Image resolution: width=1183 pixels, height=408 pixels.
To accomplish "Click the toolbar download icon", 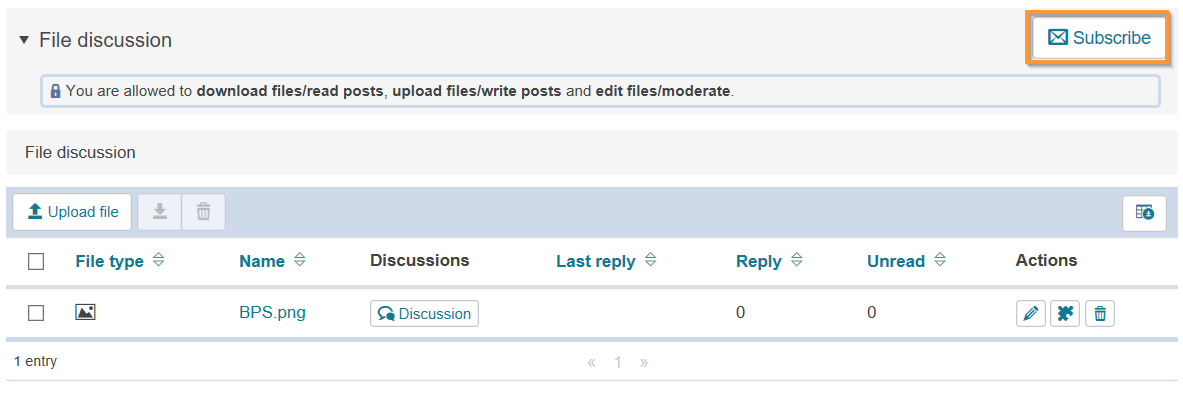I will coord(159,212).
